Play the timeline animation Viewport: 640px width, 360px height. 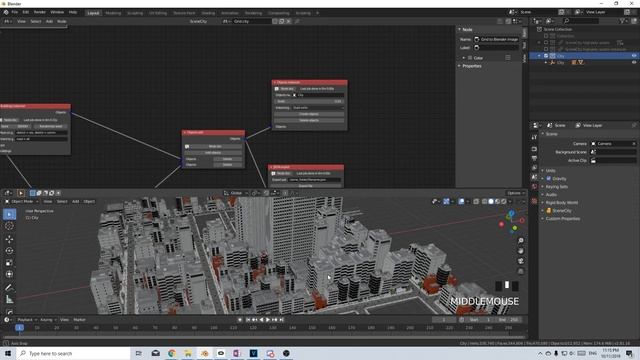point(268,320)
